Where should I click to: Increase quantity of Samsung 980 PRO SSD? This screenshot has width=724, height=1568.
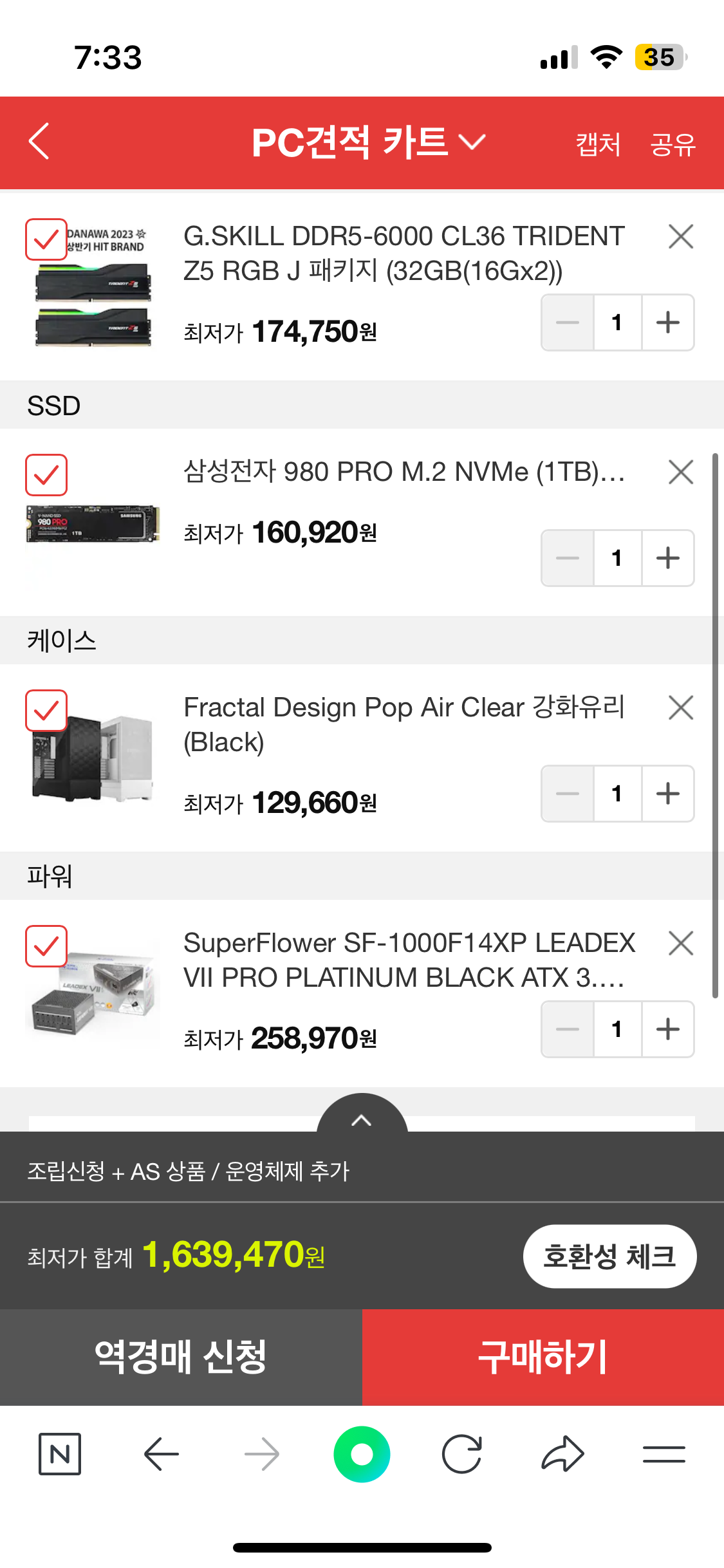(668, 558)
